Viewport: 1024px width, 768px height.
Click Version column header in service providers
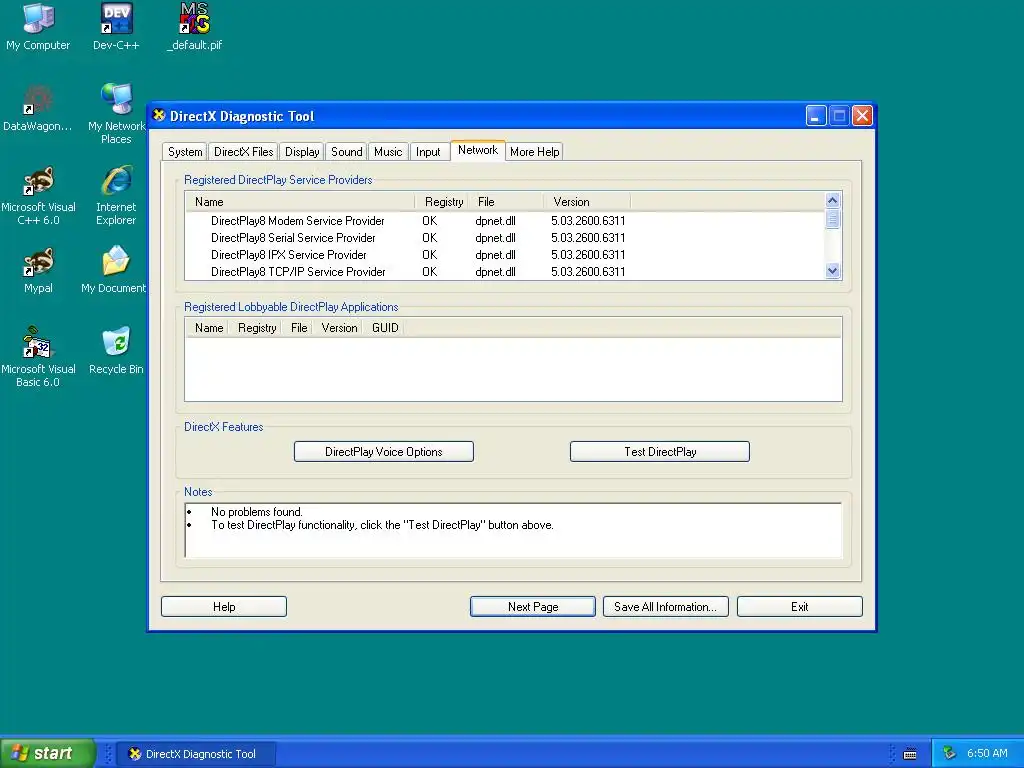tap(587, 202)
